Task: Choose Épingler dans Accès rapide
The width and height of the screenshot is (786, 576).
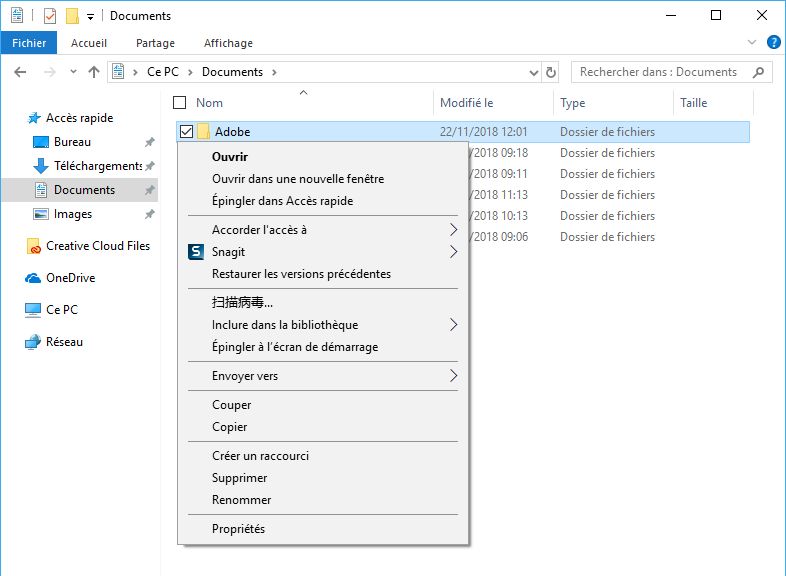Action: [x=323, y=201]
